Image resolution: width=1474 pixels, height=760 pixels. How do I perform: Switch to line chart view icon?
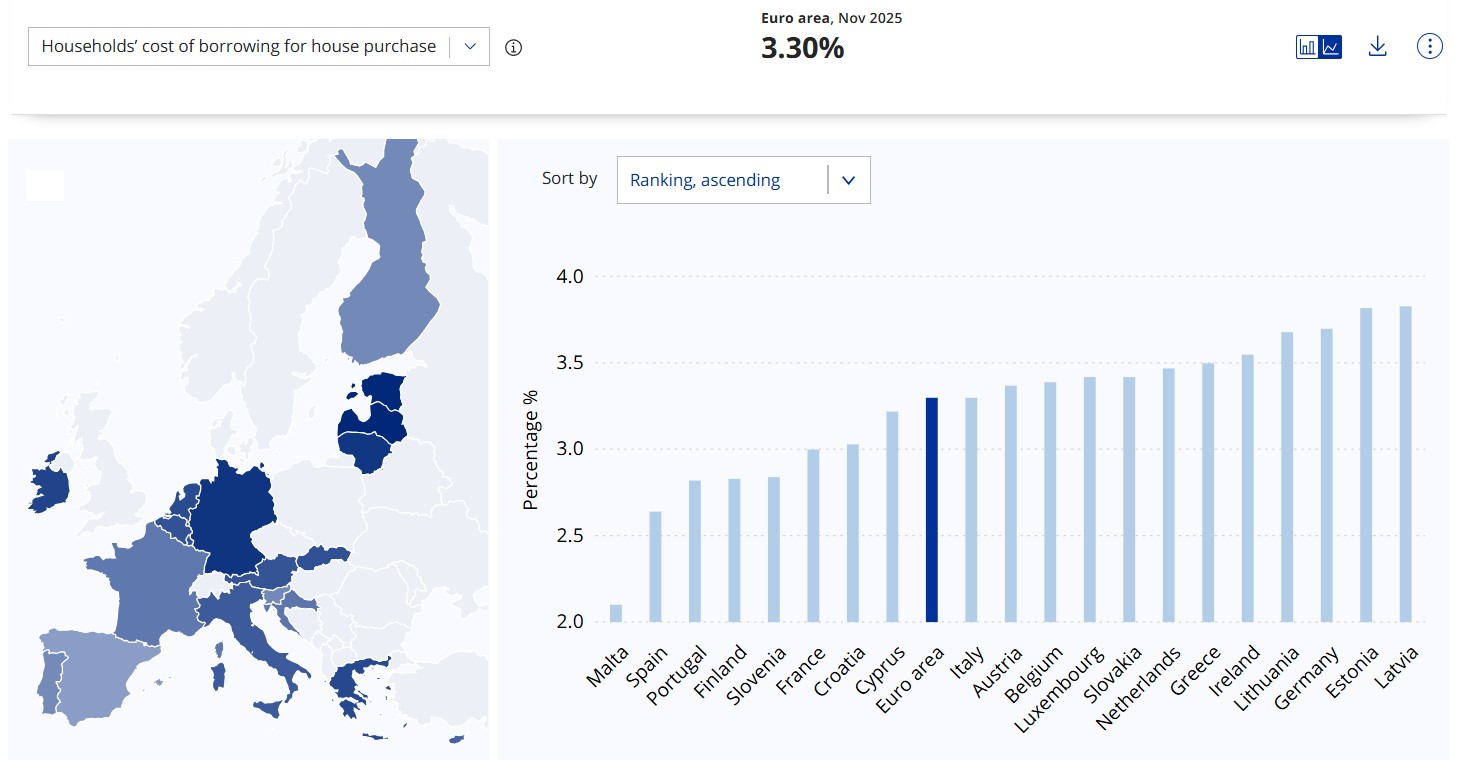(1331, 47)
